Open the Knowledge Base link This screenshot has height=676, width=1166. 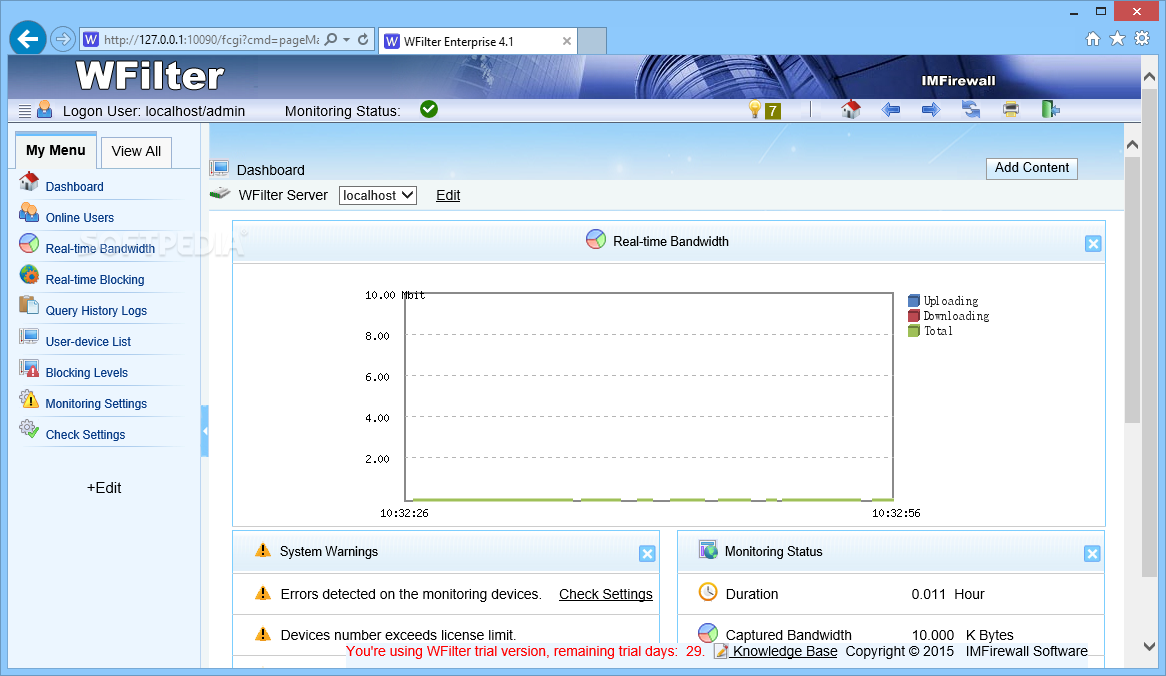[784, 651]
